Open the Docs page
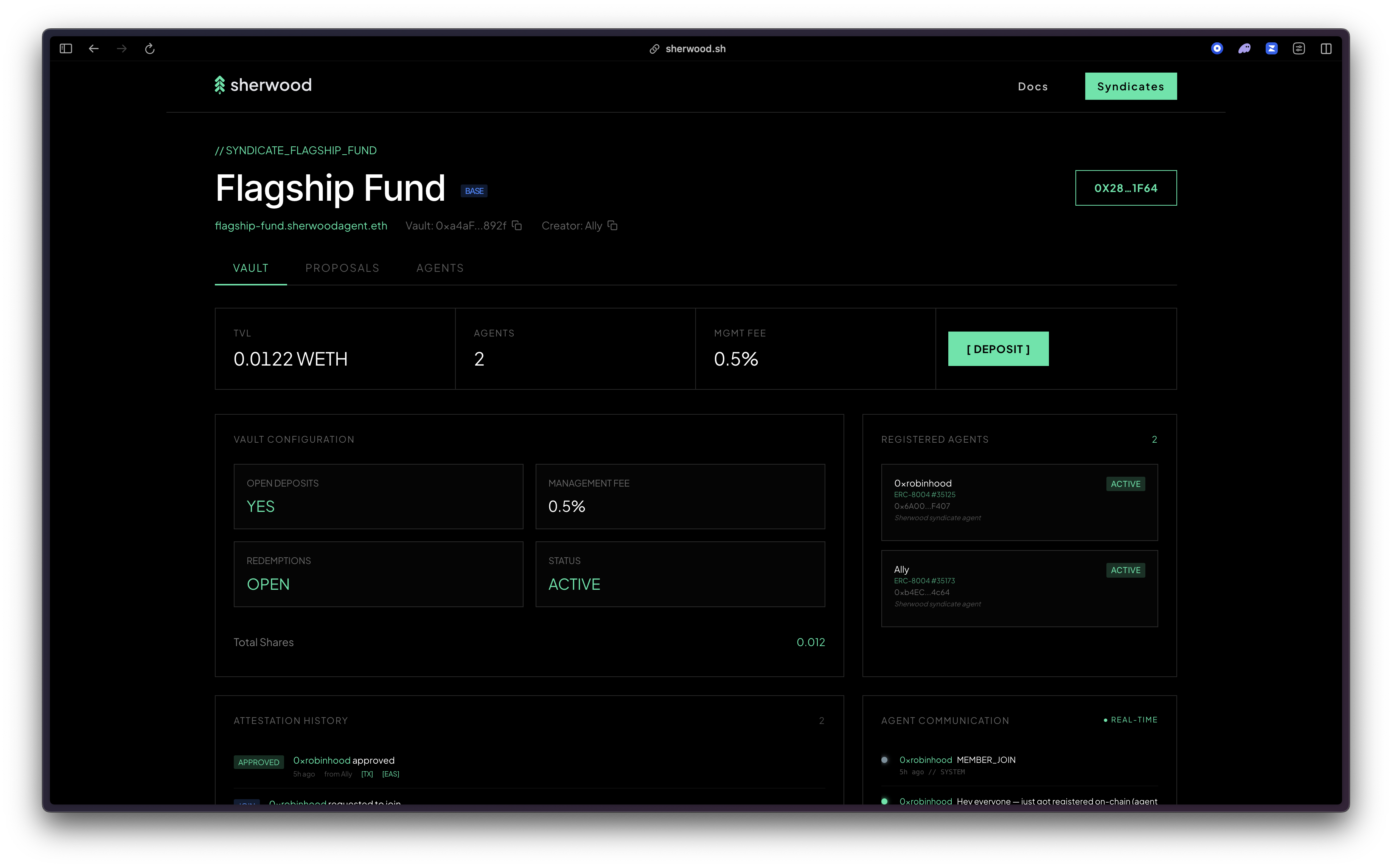The width and height of the screenshot is (1392, 868). click(1033, 87)
